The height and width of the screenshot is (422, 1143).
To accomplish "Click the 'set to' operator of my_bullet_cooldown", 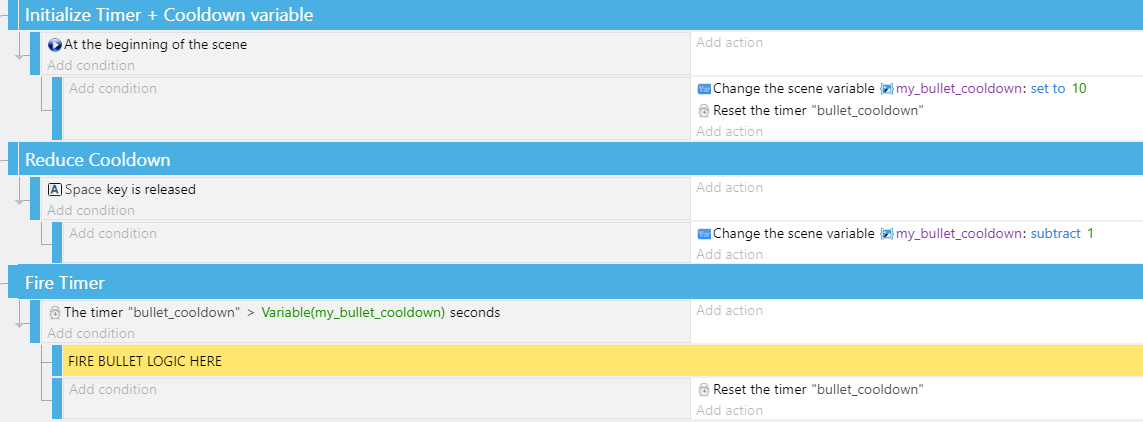I will pos(1048,89).
